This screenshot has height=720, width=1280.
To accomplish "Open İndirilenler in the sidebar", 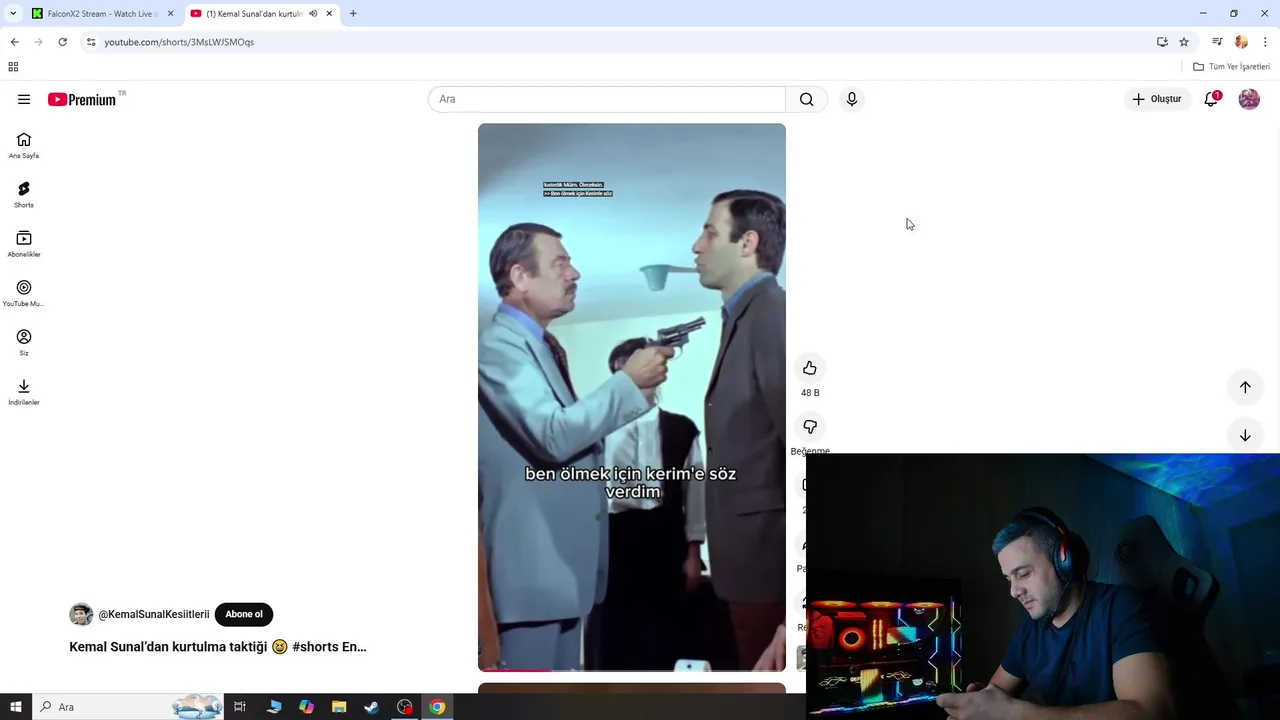I will click(x=24, y=391).
